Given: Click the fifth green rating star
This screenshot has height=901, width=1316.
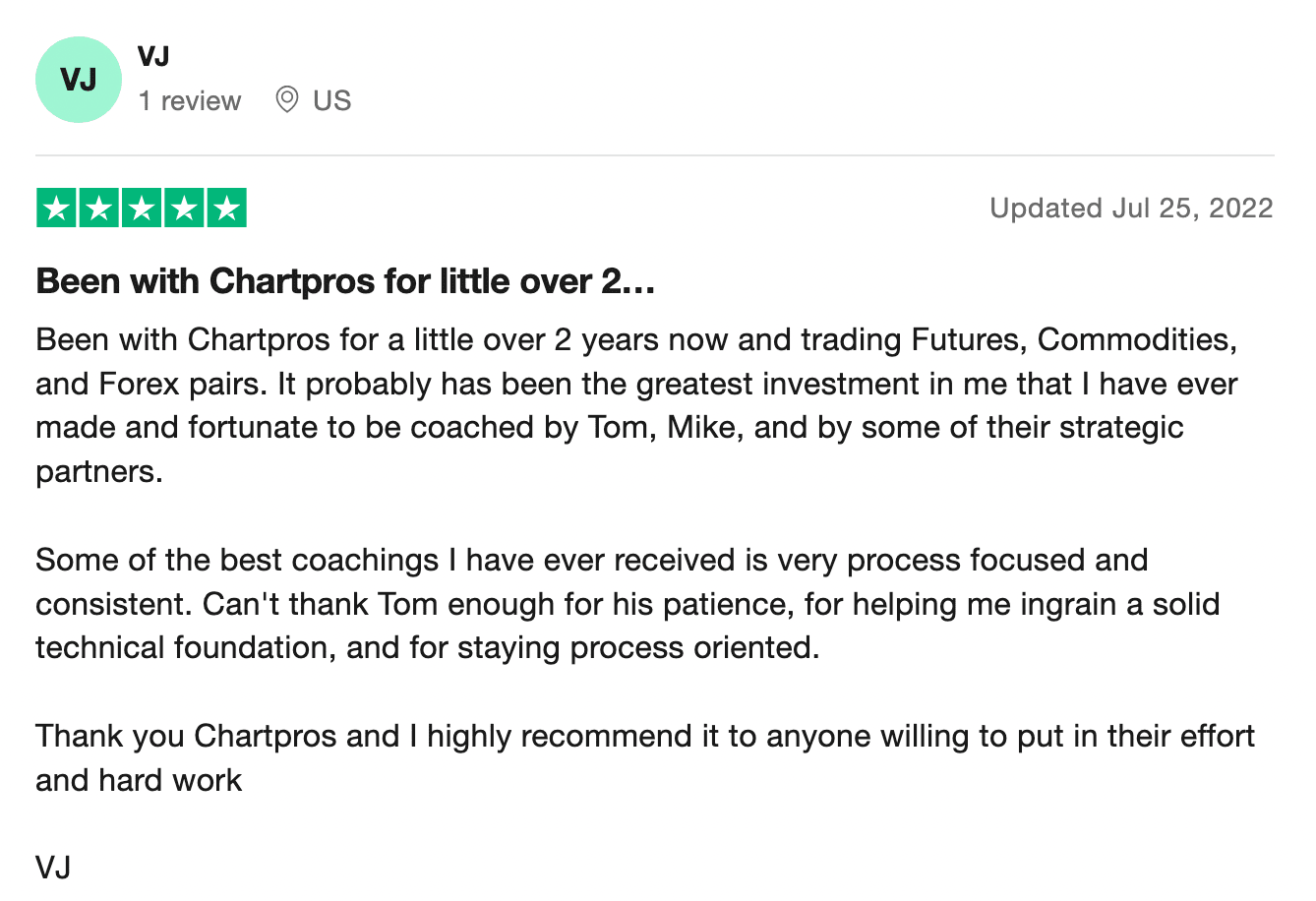Looking at the screenshot, I should [x=226, y=209].
